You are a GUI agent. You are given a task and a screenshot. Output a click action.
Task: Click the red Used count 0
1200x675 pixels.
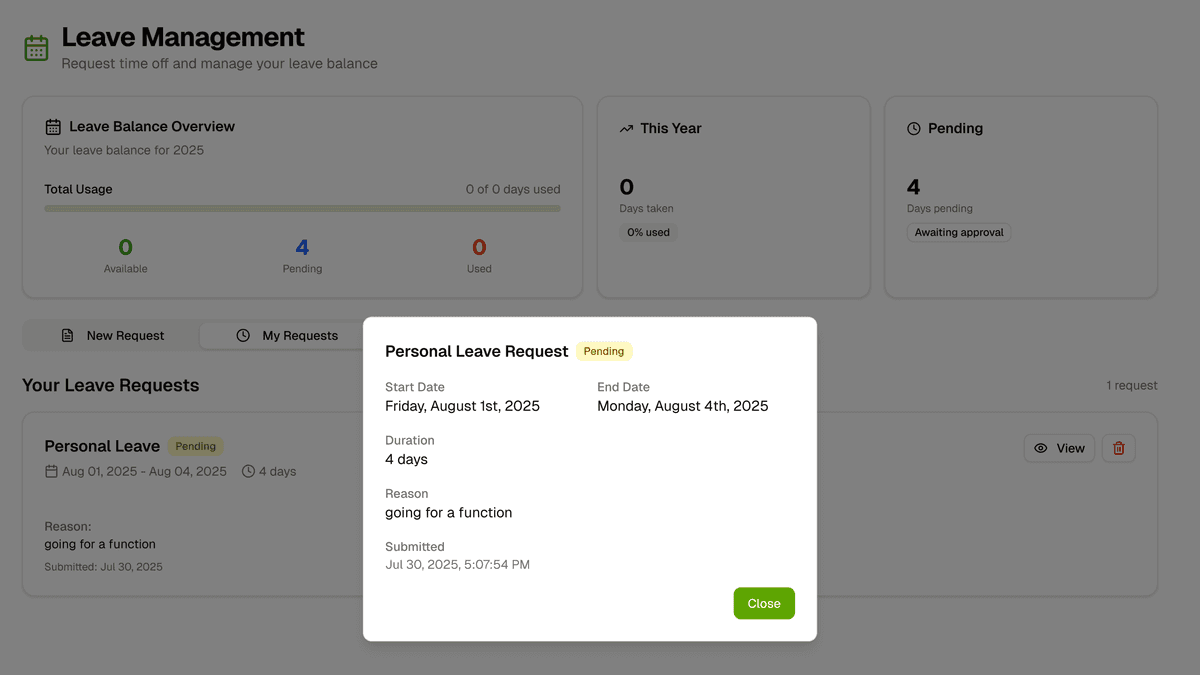(x=479, y=247)
